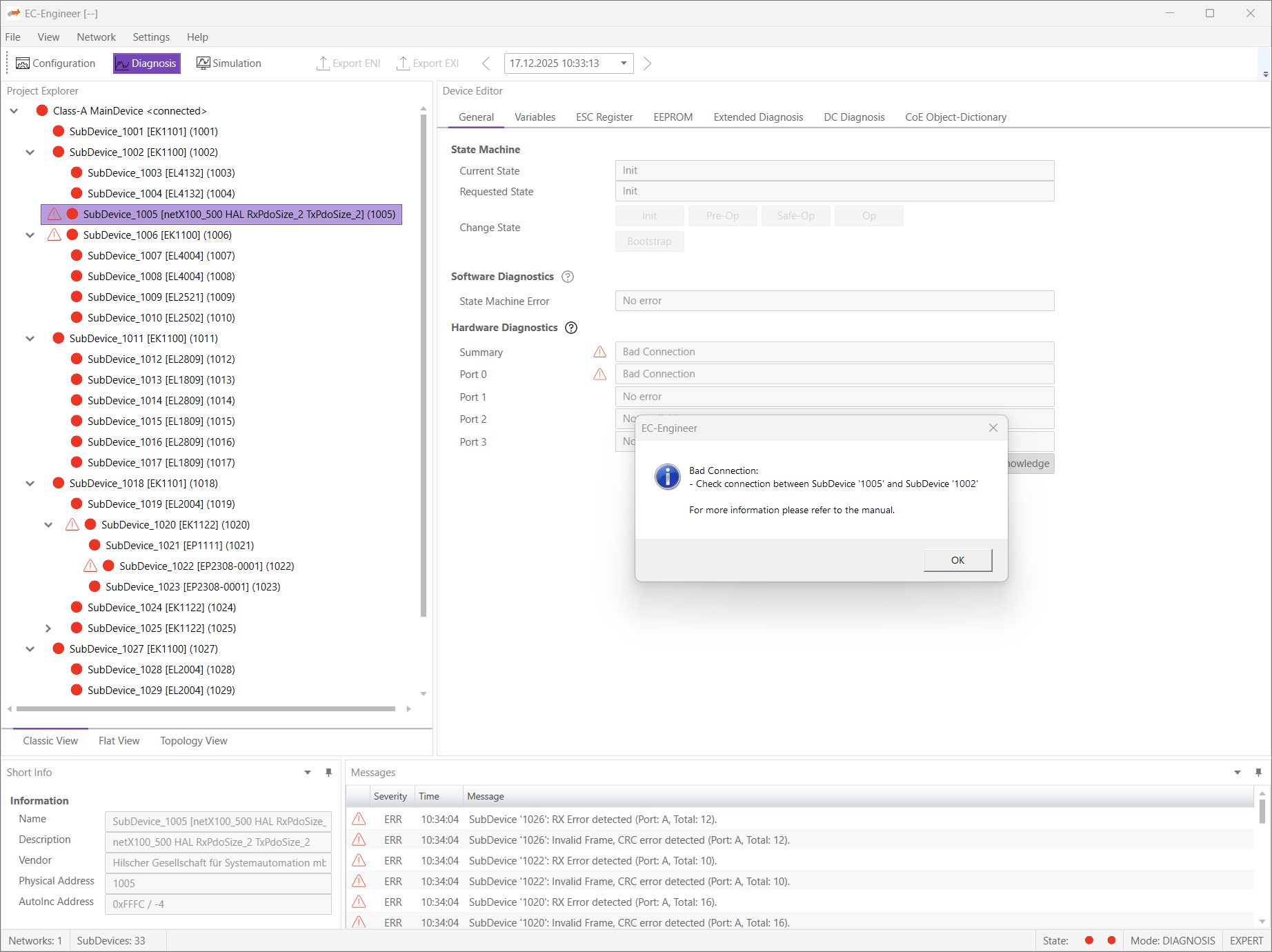Click the Hardware Diagnostics help icon
The height and width of the screenshot is (952, 1272).
[571, 328]
